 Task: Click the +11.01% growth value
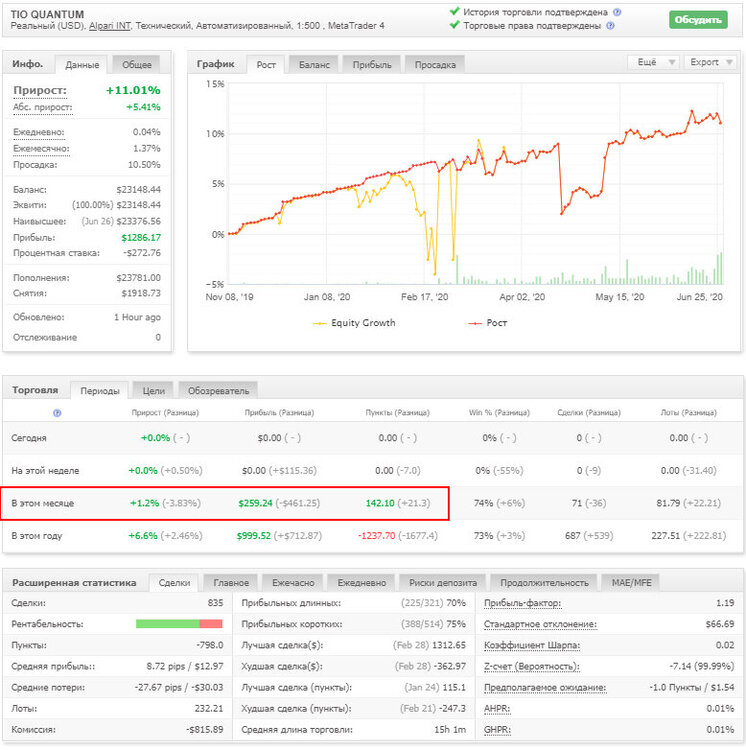coord(133,90)
